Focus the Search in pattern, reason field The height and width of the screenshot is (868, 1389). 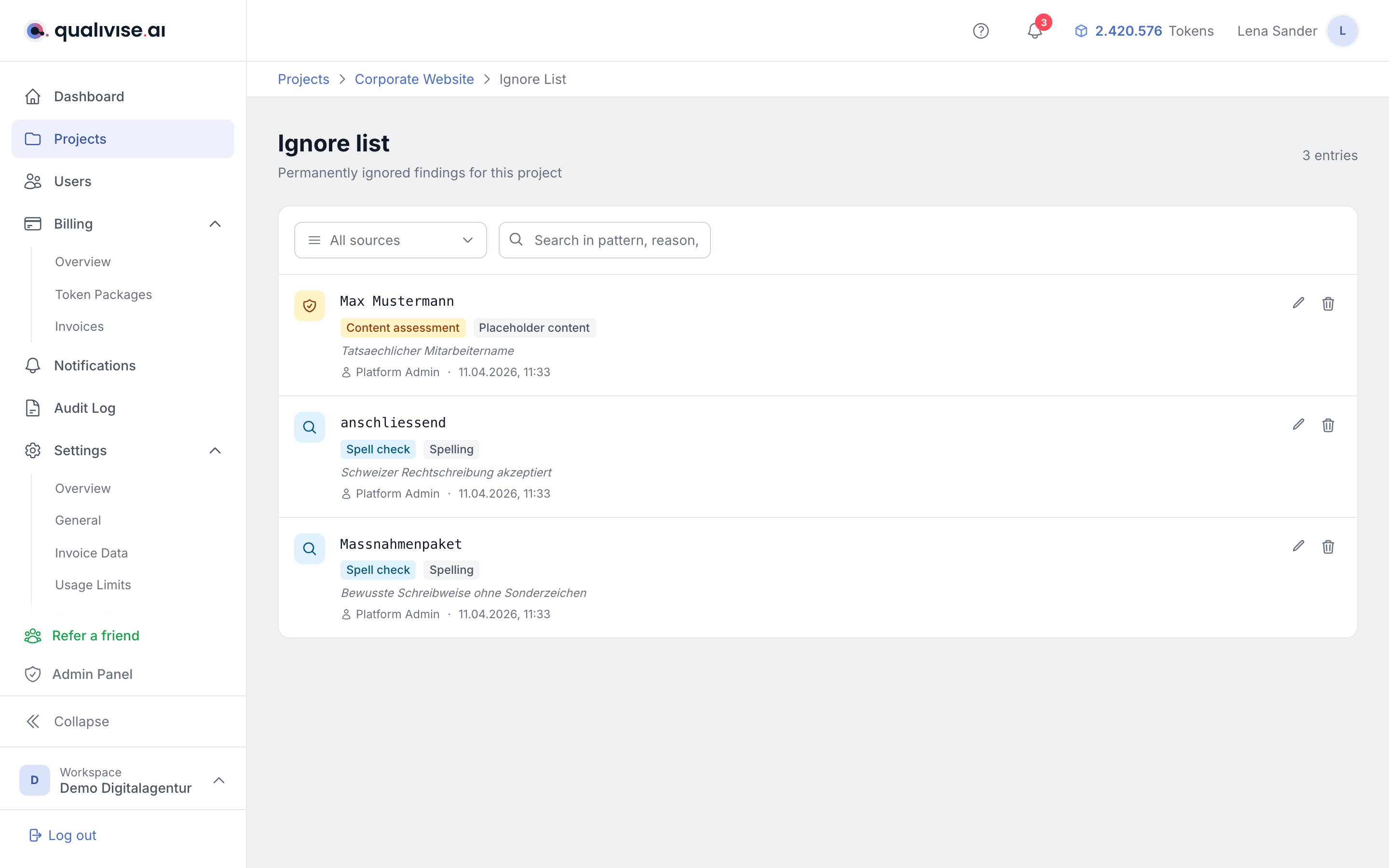click(604, 240)
